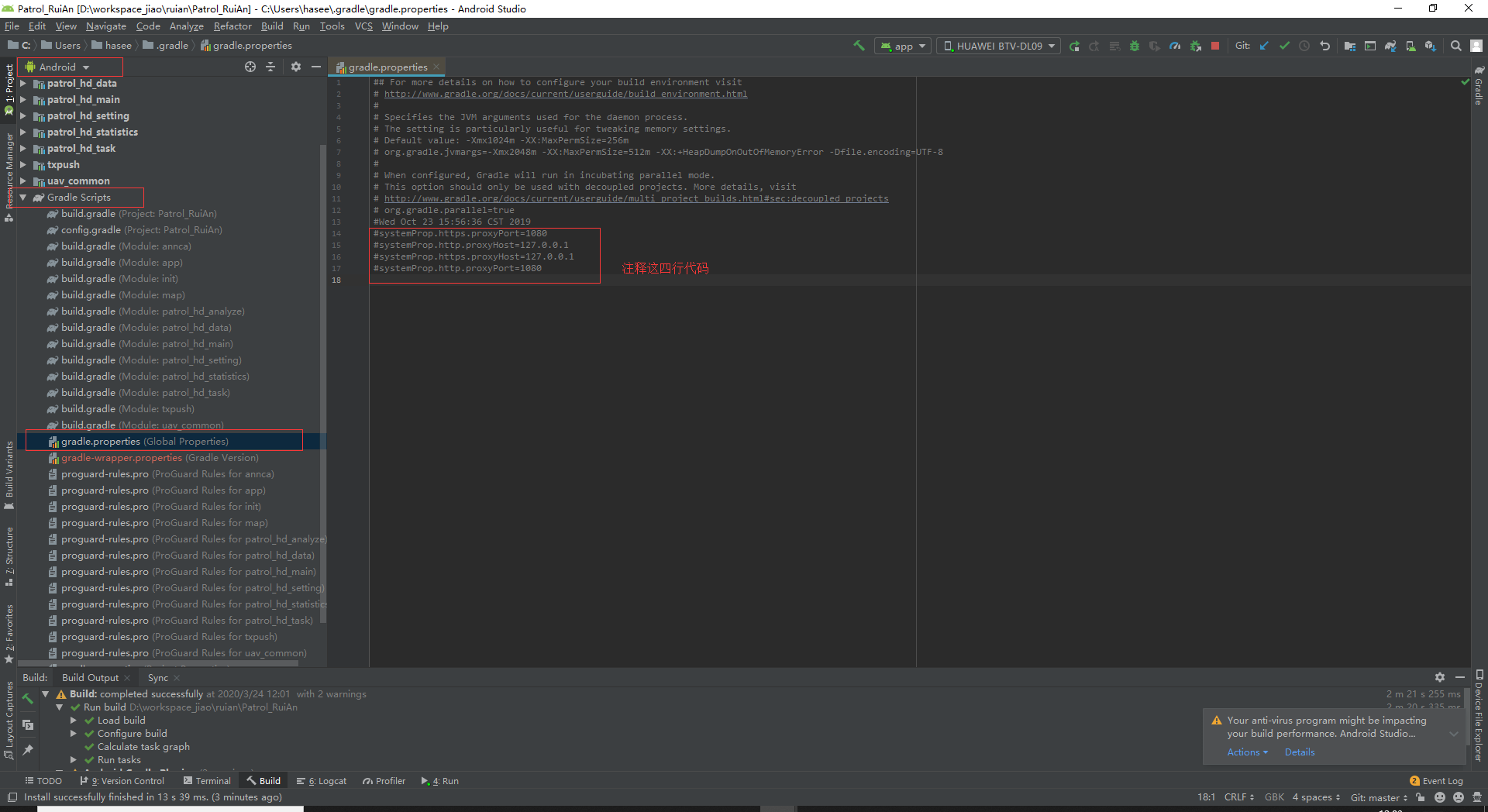Click pin tab icon in Build panel

tap(28, 750)
